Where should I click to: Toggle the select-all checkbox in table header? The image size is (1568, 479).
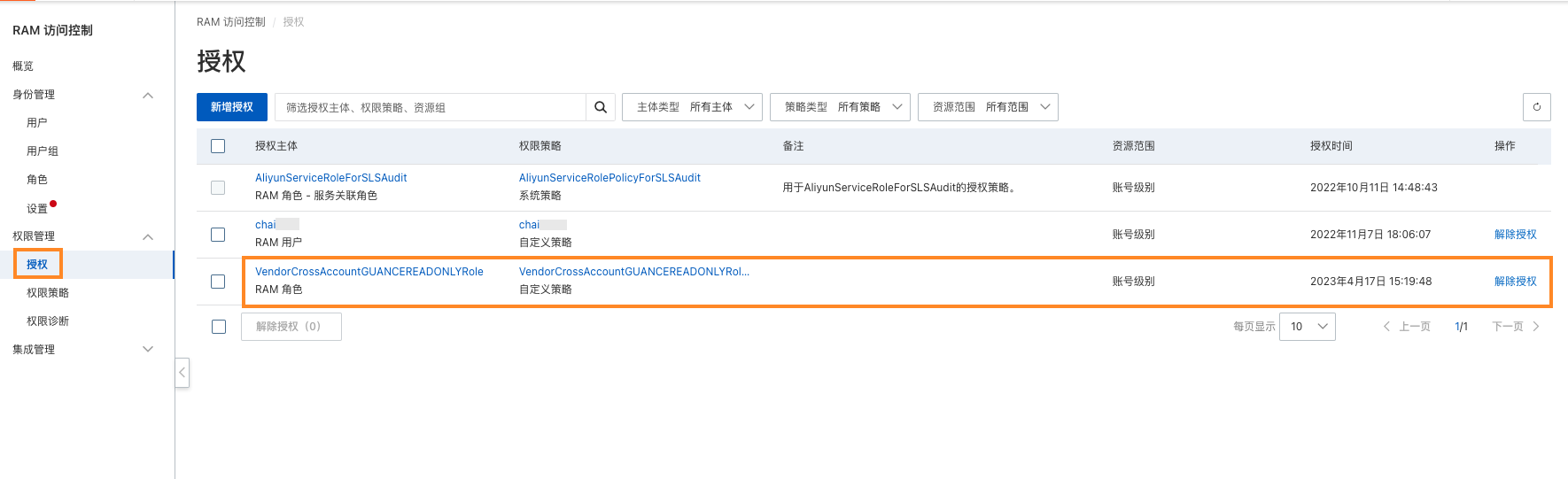pyautogui.click(x=218, y=146)
